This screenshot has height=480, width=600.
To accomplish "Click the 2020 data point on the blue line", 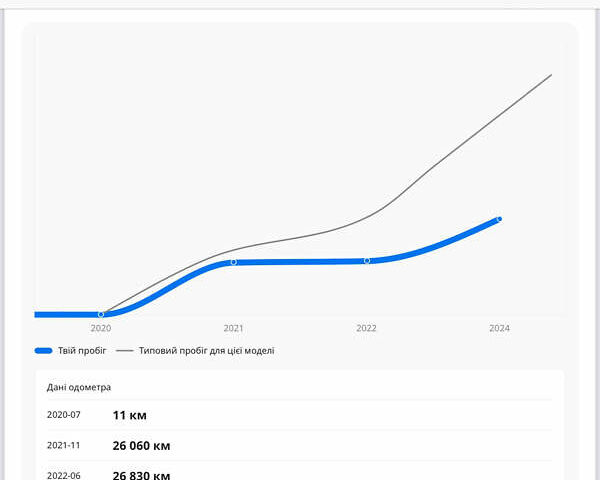I will 101,314.
